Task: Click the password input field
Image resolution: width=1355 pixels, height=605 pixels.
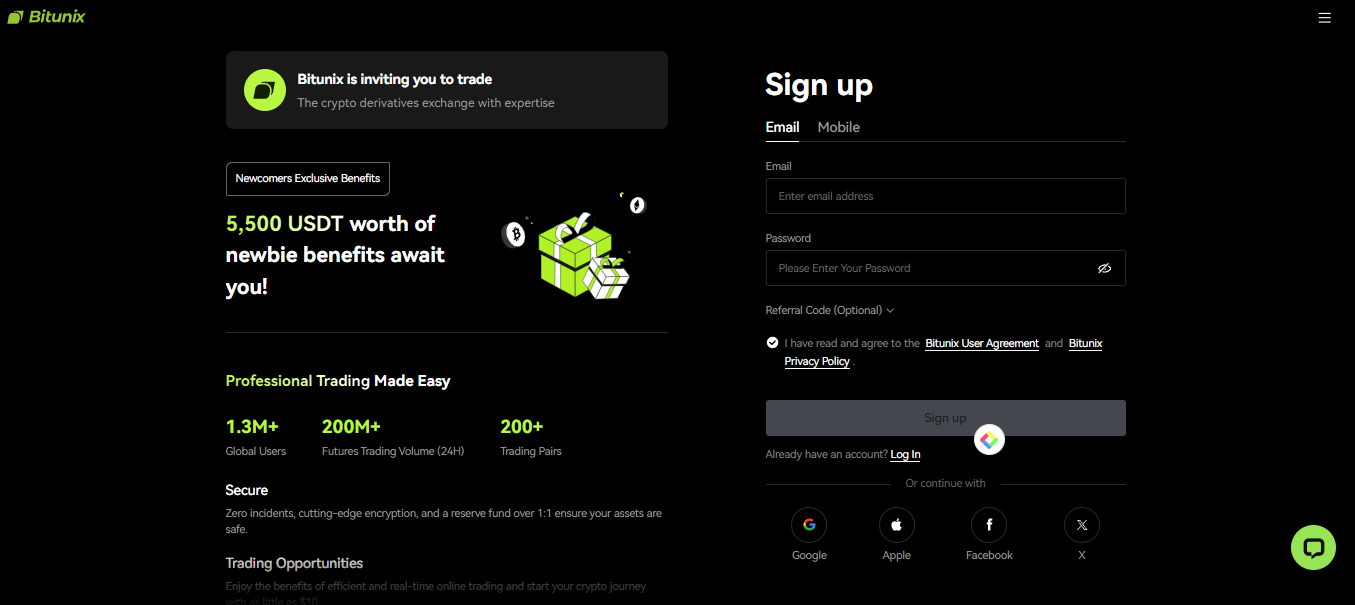Action: click(x=925, y=268)
